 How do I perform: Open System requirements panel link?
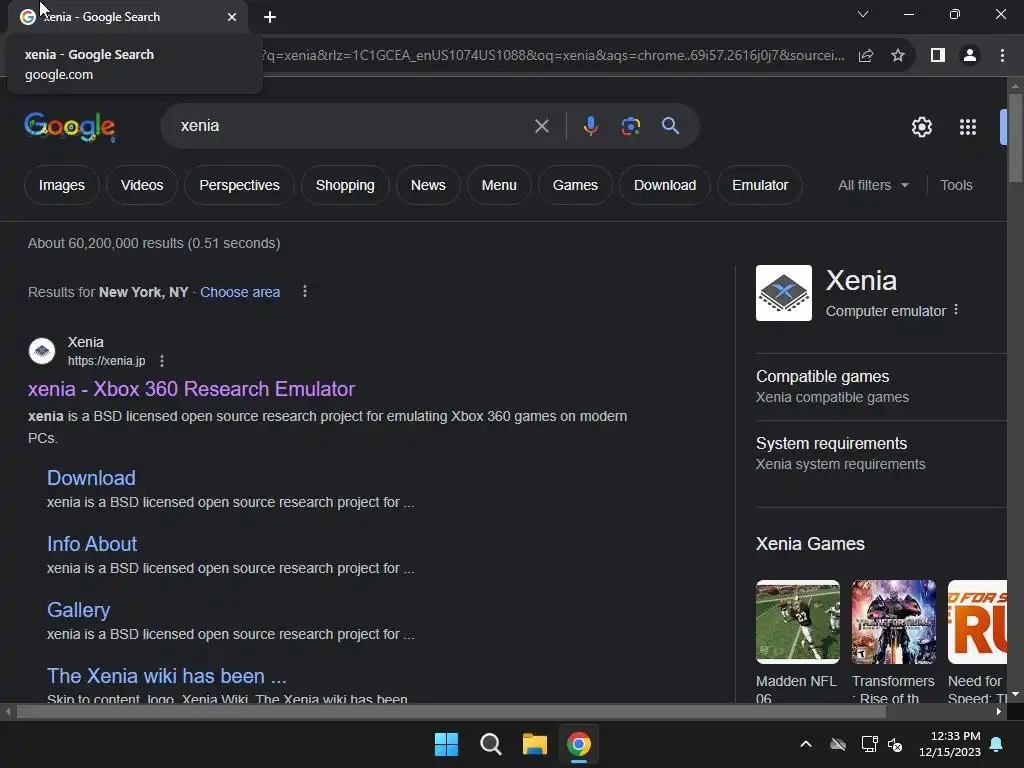pos(831,443)
